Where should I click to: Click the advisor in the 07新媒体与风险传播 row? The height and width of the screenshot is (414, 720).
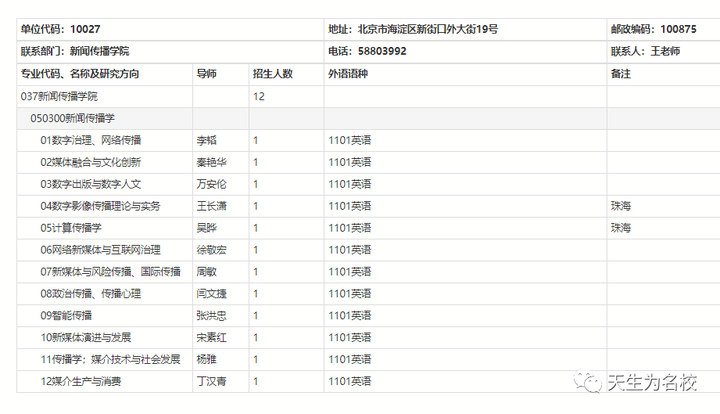click(x=206, y=272)
